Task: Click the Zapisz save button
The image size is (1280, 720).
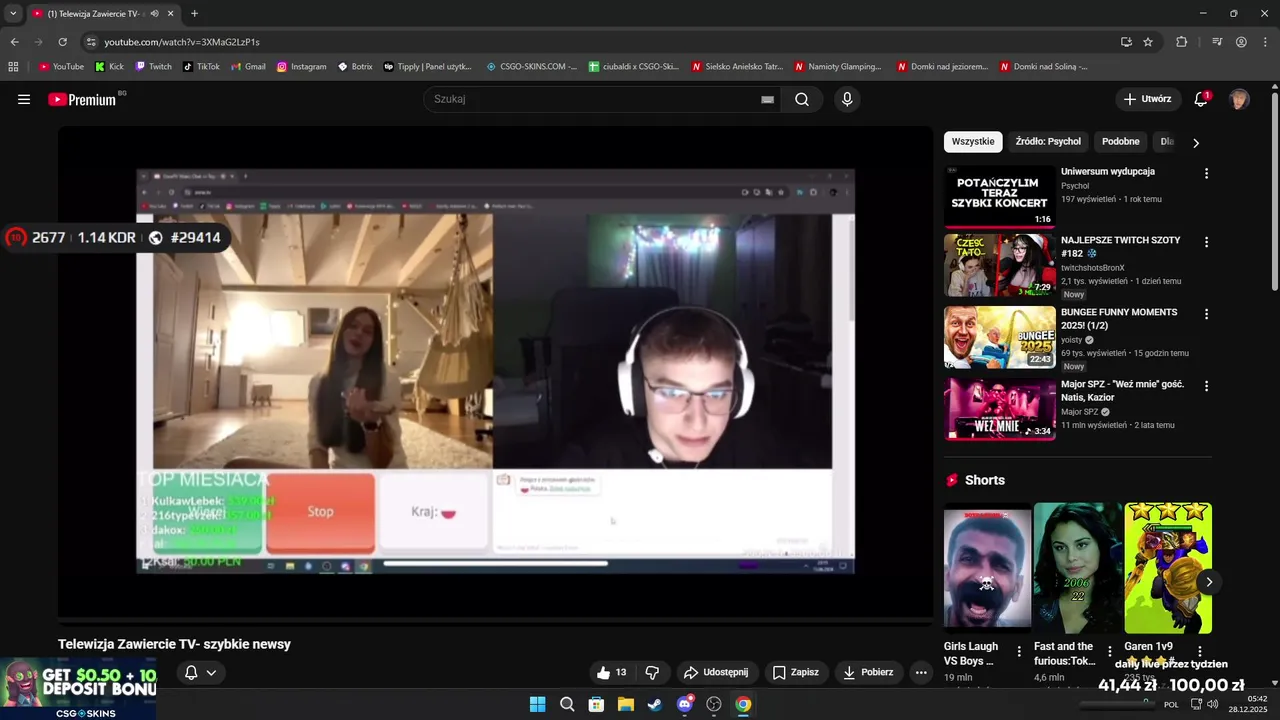Action: pos(796,673)
